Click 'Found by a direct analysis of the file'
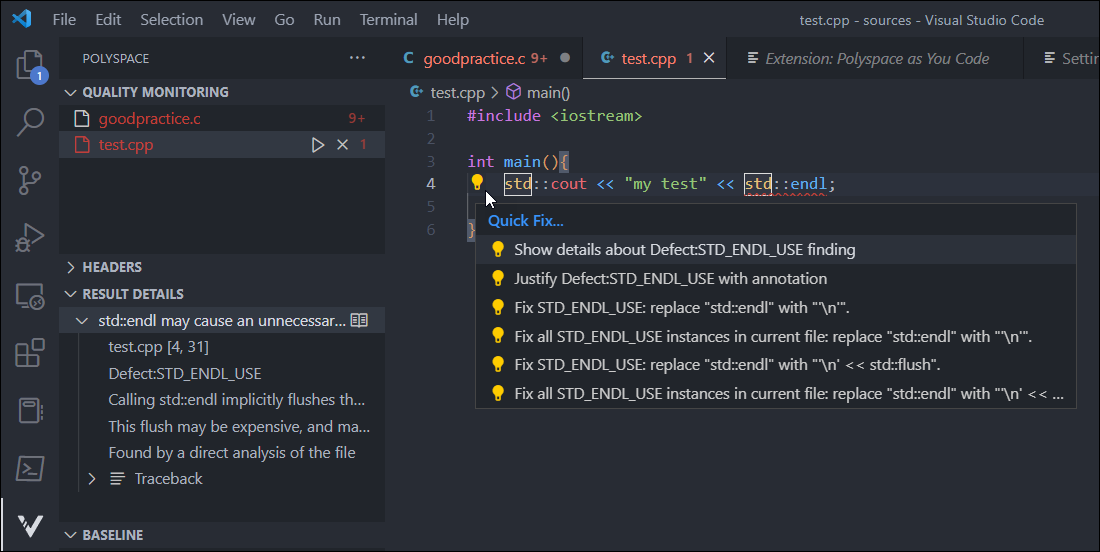1100x552 pixels. [232, 452]
